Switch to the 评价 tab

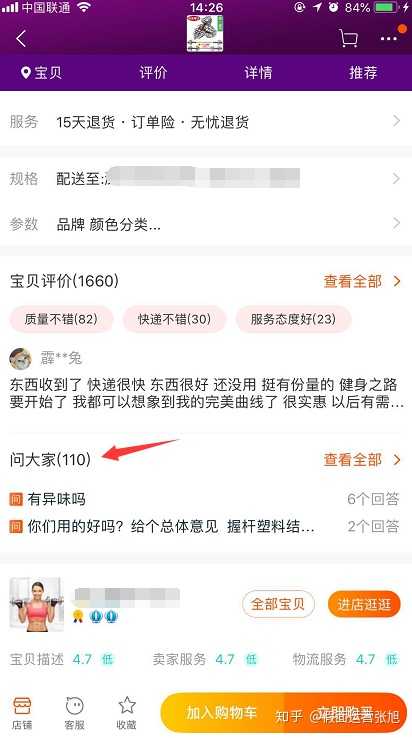pyautogui.click(x=153, y=72)
